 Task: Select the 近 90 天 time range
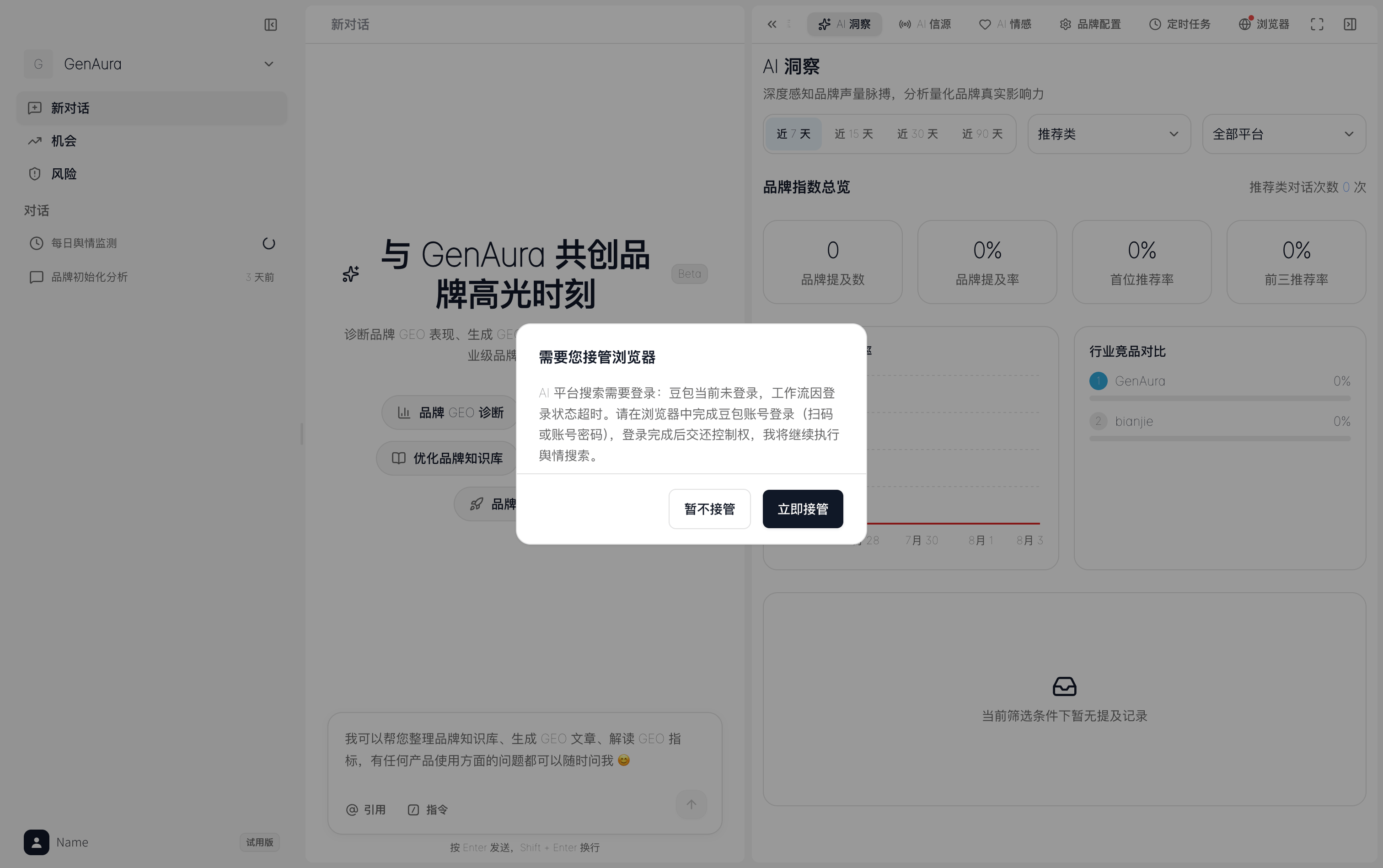point(982,134)
